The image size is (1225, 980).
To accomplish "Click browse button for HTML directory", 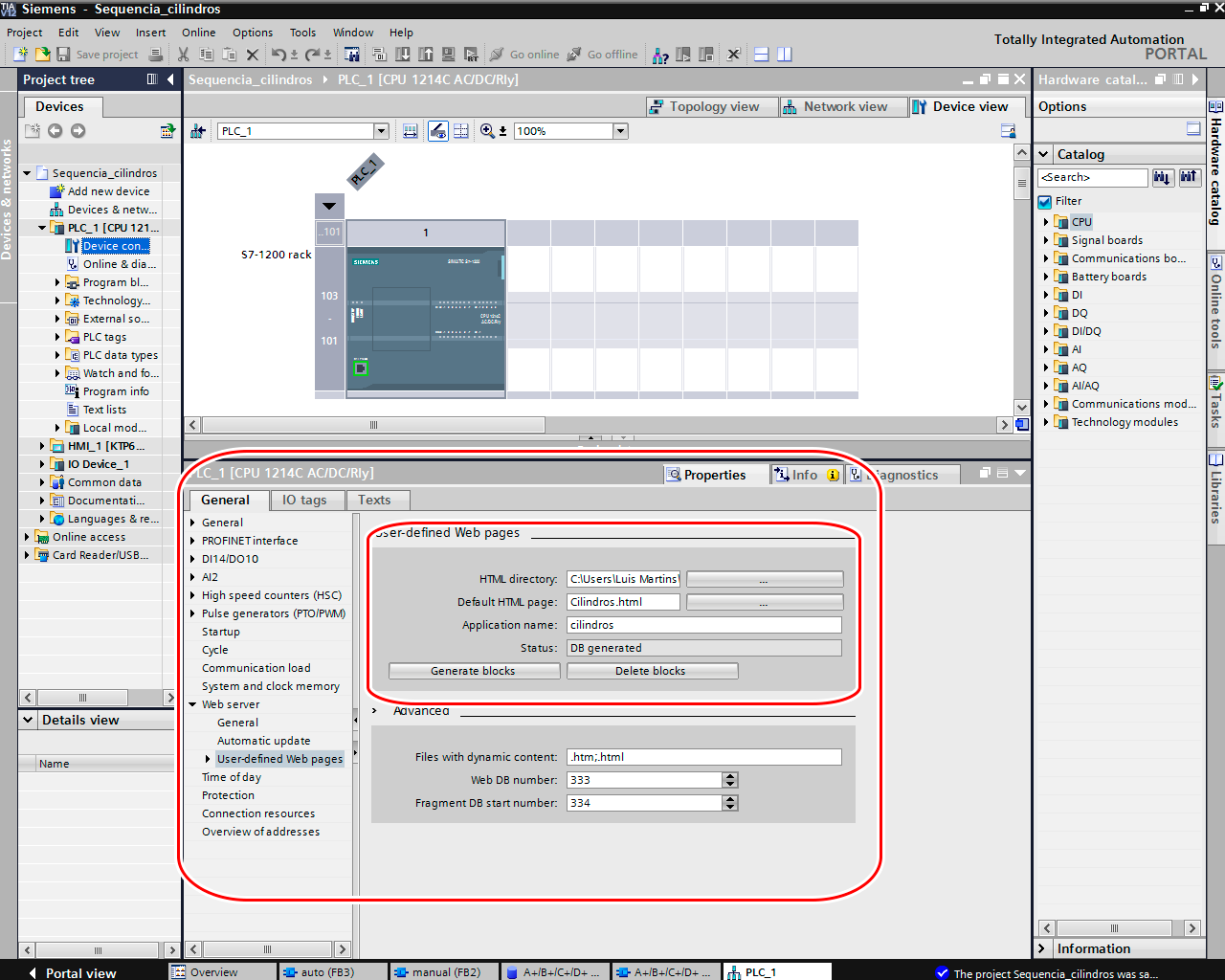I will pyautogui.click(x=765, y=579).
